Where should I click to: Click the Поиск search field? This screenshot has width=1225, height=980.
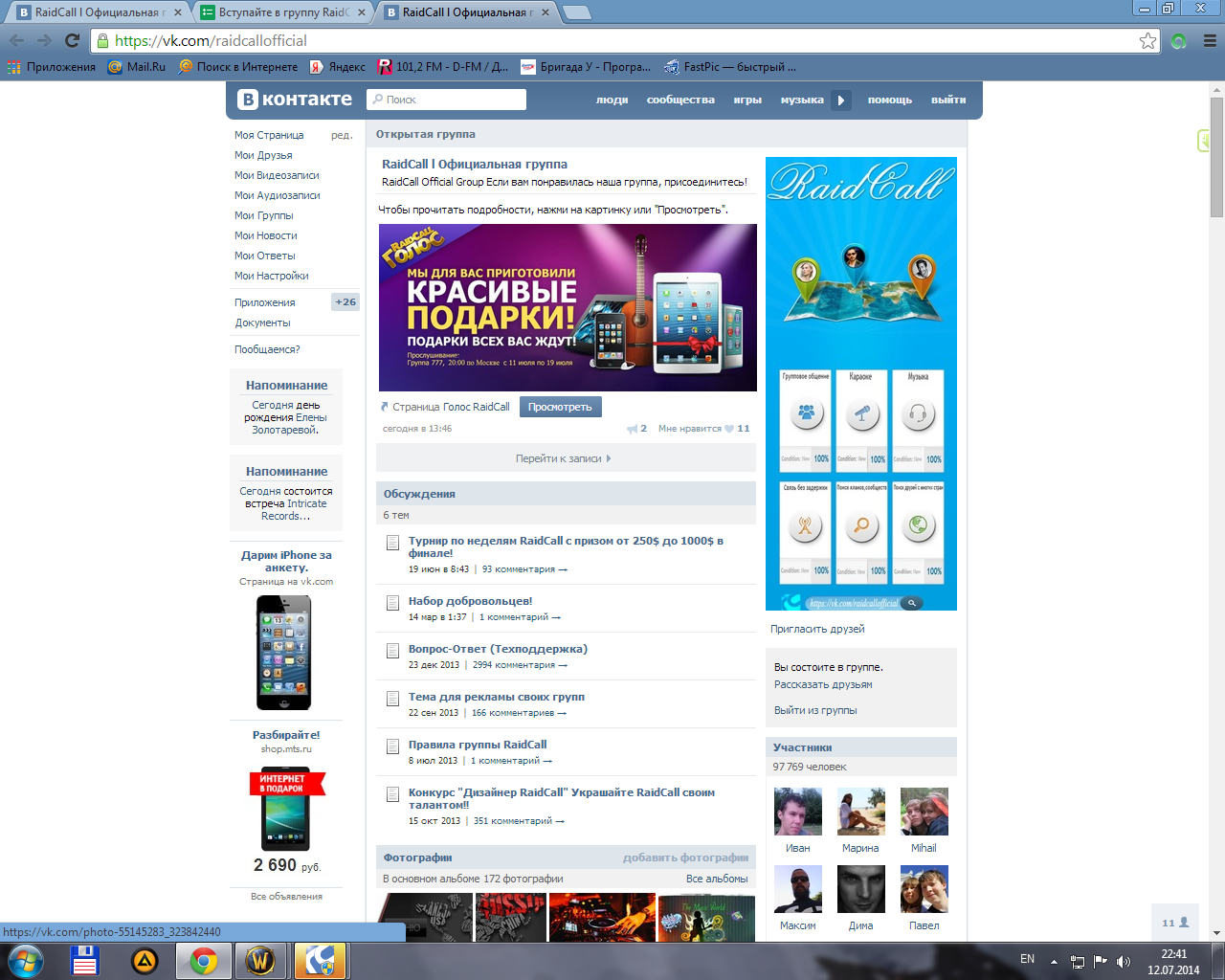pyautogui.click(x=447, y=100)
